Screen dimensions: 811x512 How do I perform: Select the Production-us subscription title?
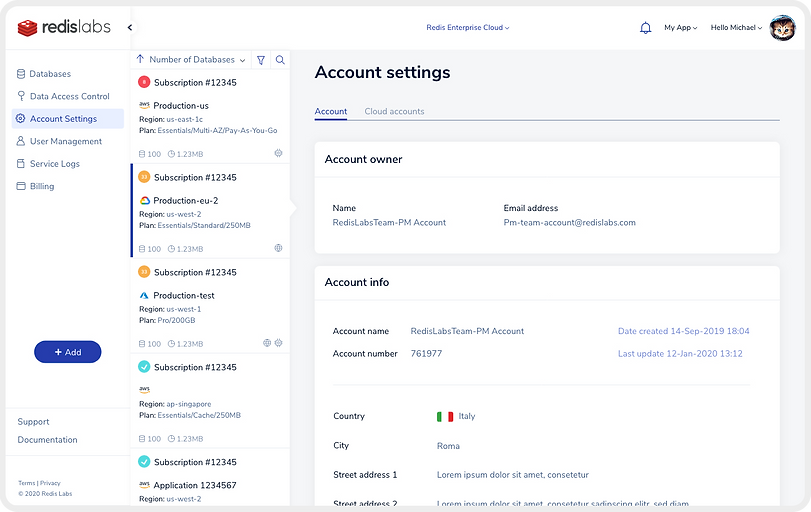(x=181, y=106)
